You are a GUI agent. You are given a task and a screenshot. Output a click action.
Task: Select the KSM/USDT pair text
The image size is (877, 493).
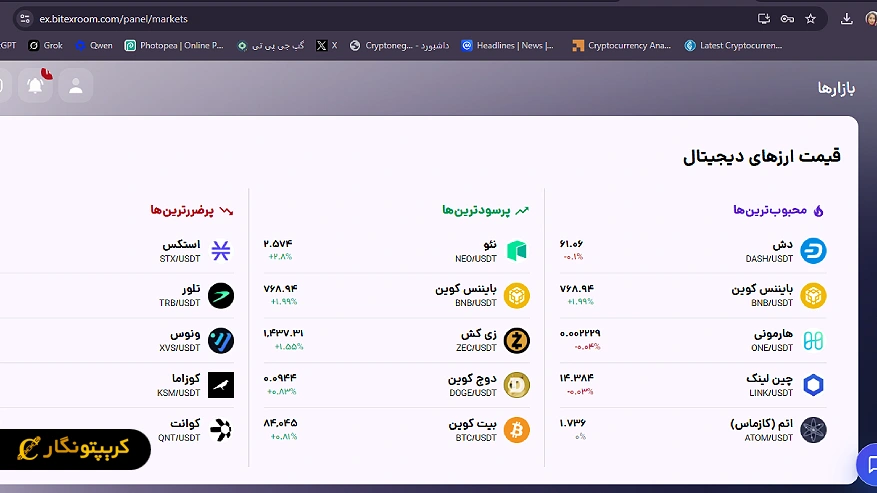pyautogui.click(x=179, y=393)
